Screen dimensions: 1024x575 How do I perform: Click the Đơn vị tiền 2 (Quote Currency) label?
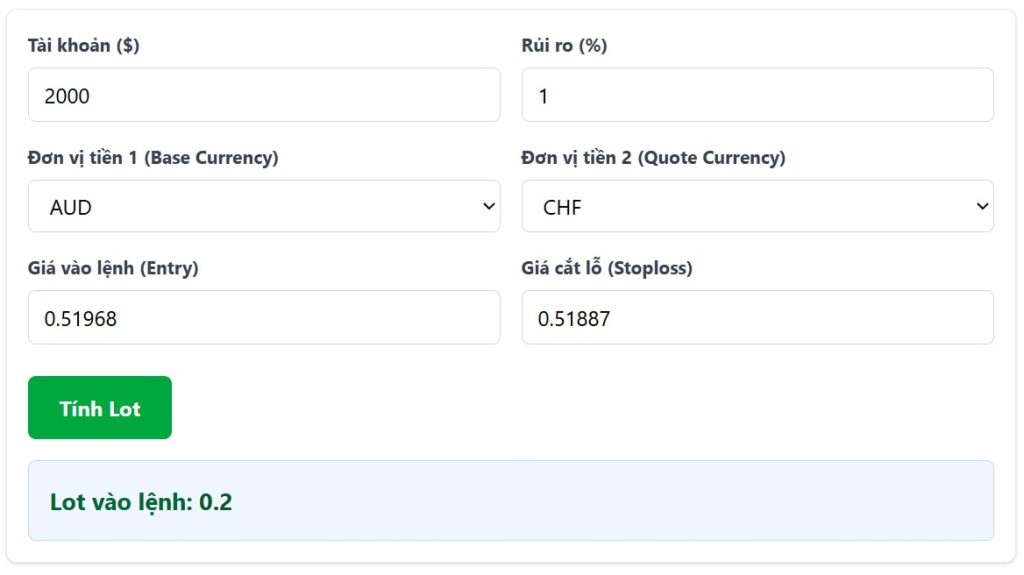(653, 157)
